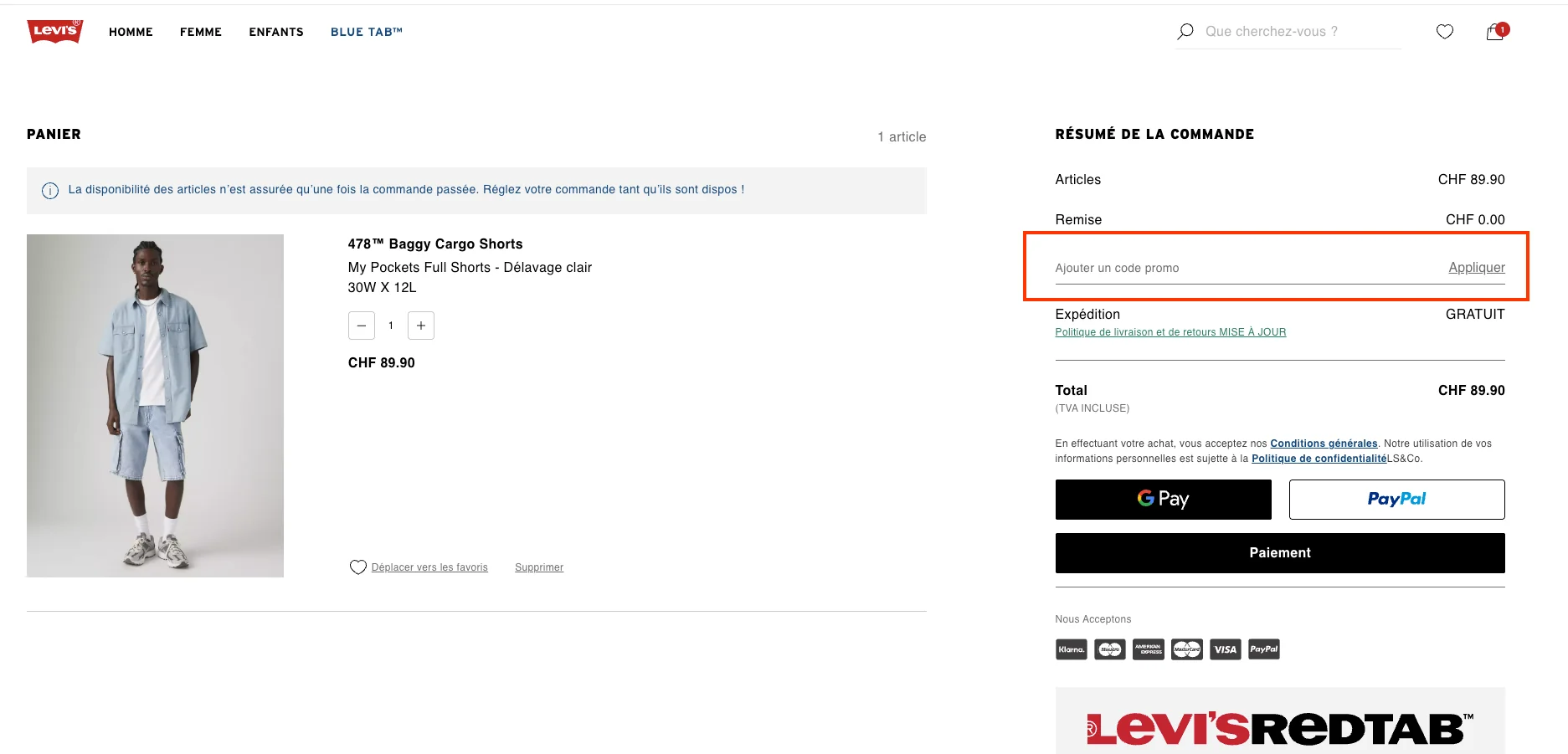The height and width of the screenshot is (754, 1568).
Task: Click heart icon beside Déplacer vers les favoris
Action: pyautogui.click(x=357, y=567)
